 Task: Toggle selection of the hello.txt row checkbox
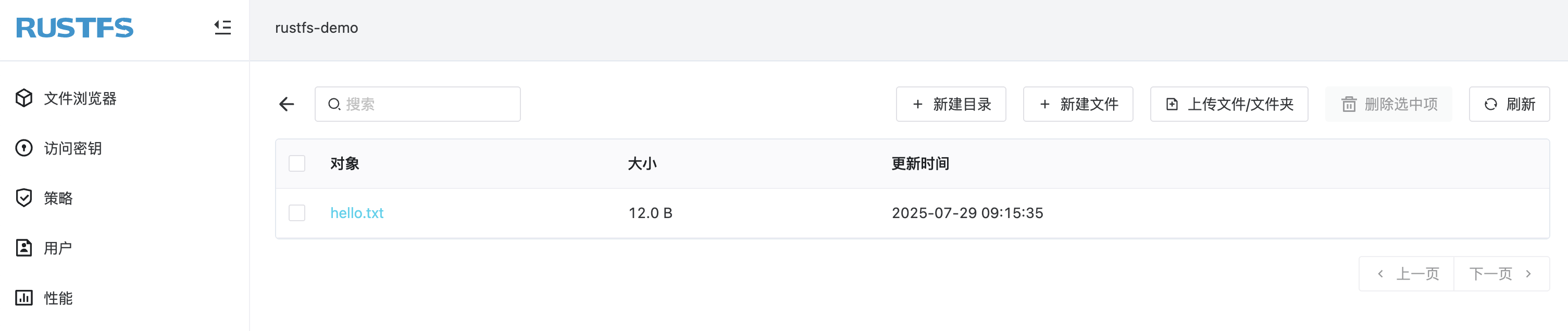click(296, 213)
